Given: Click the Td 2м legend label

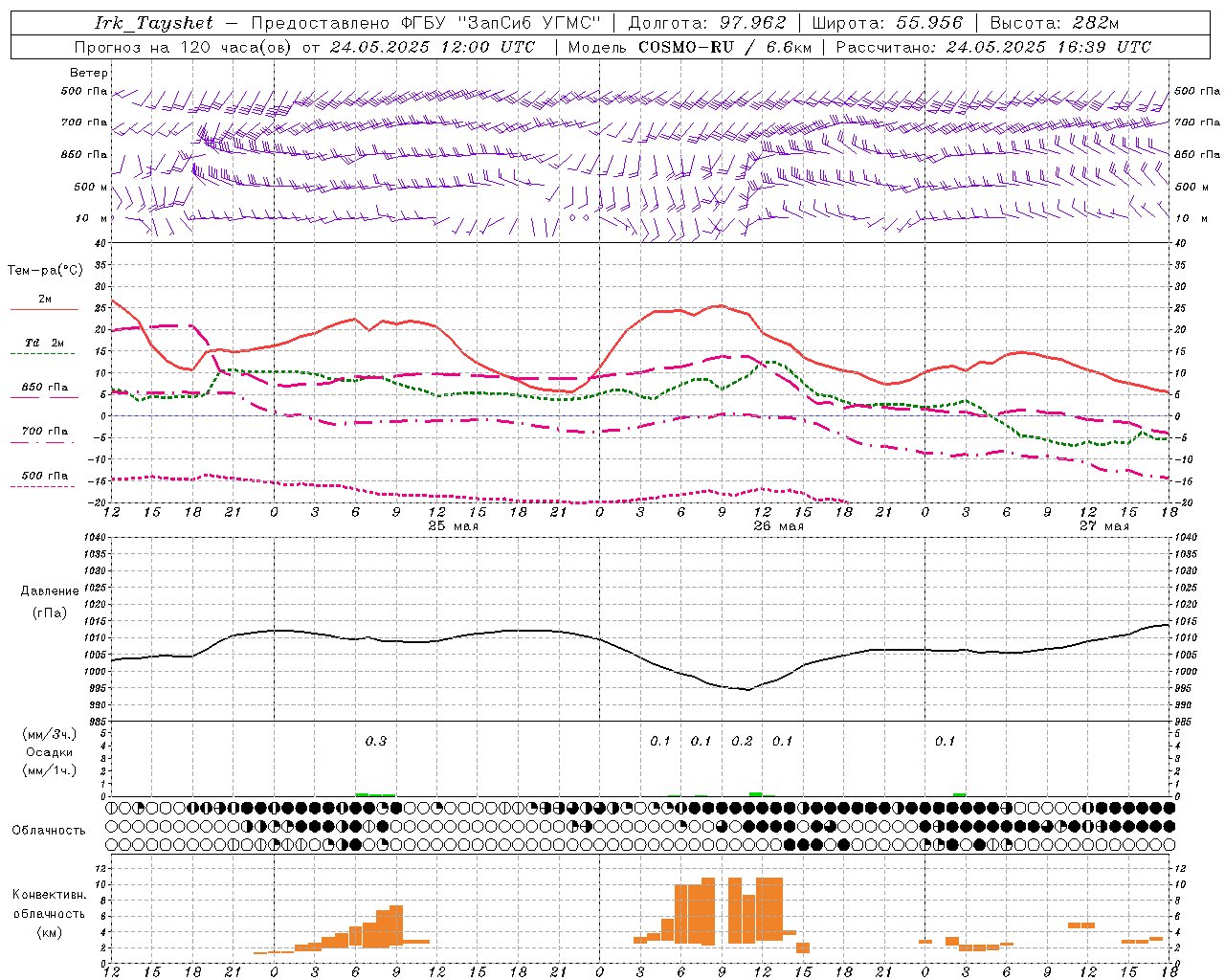Looking at the screenshot, I should (x=44, y=342).
